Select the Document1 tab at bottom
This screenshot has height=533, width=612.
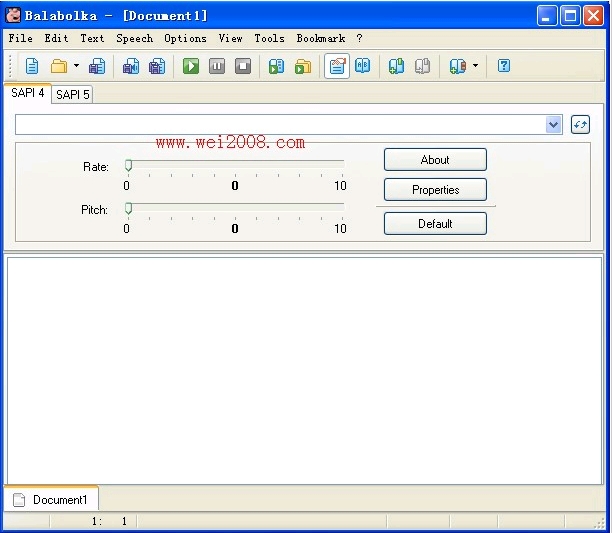(51, 499)
